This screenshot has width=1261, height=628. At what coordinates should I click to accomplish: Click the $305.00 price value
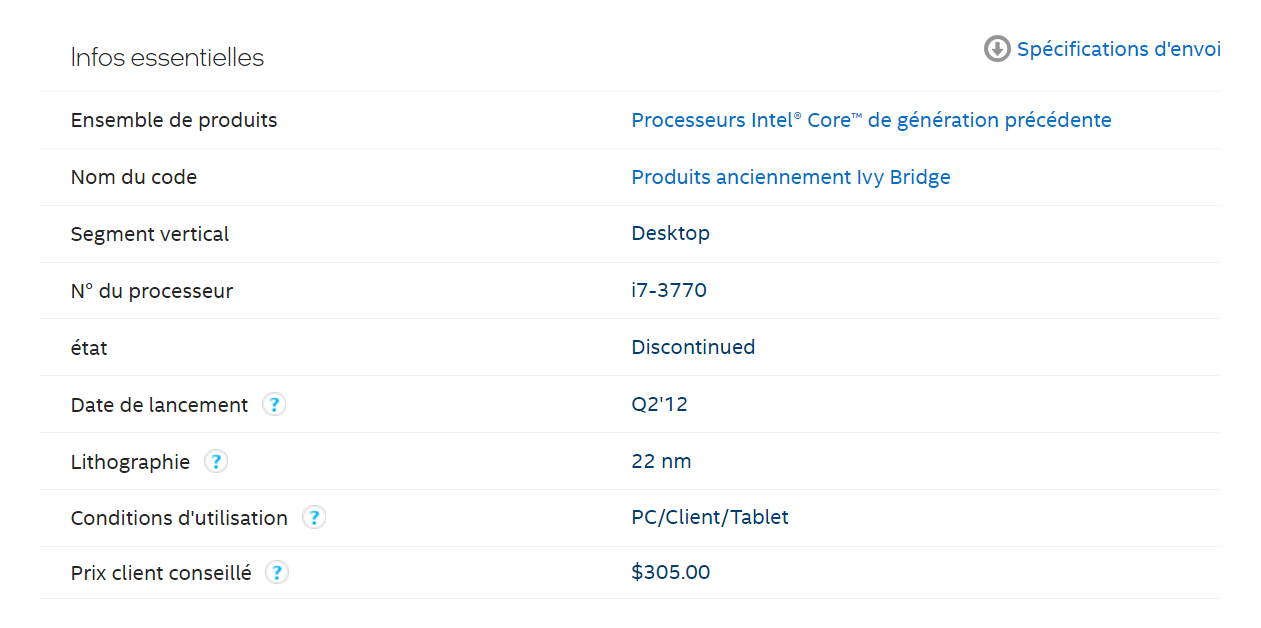click(671, 572)
